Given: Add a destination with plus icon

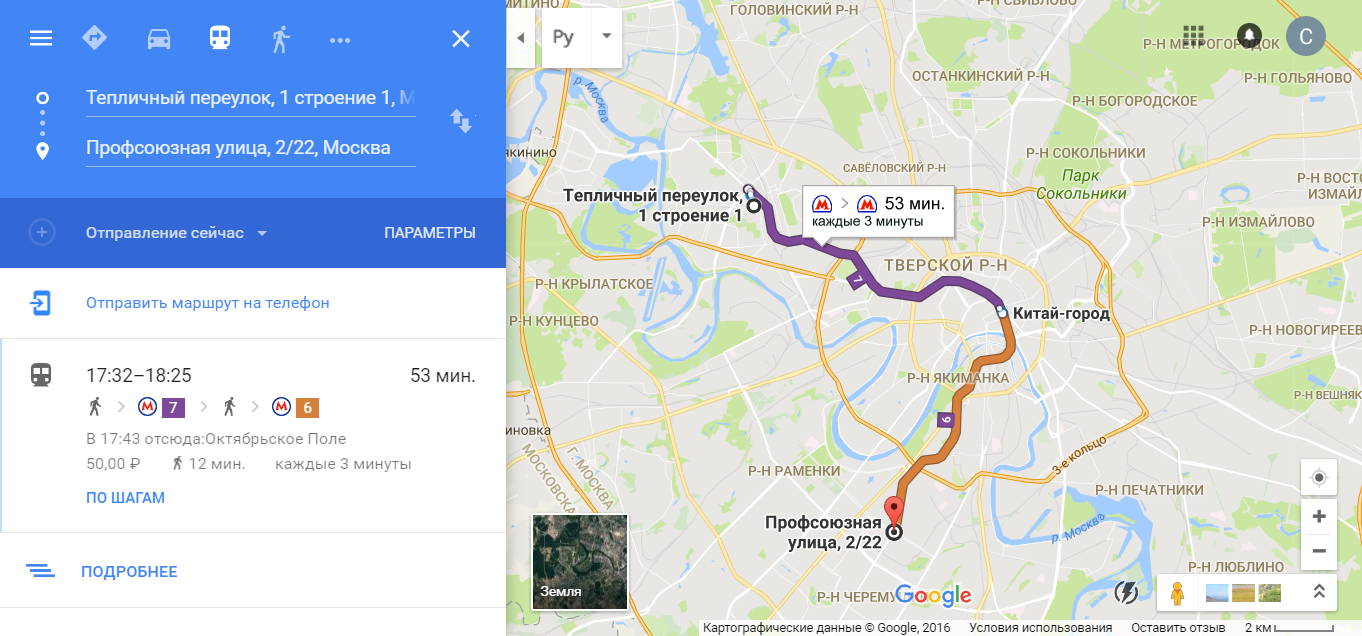Looking at the screenshot, I should 41,233.
